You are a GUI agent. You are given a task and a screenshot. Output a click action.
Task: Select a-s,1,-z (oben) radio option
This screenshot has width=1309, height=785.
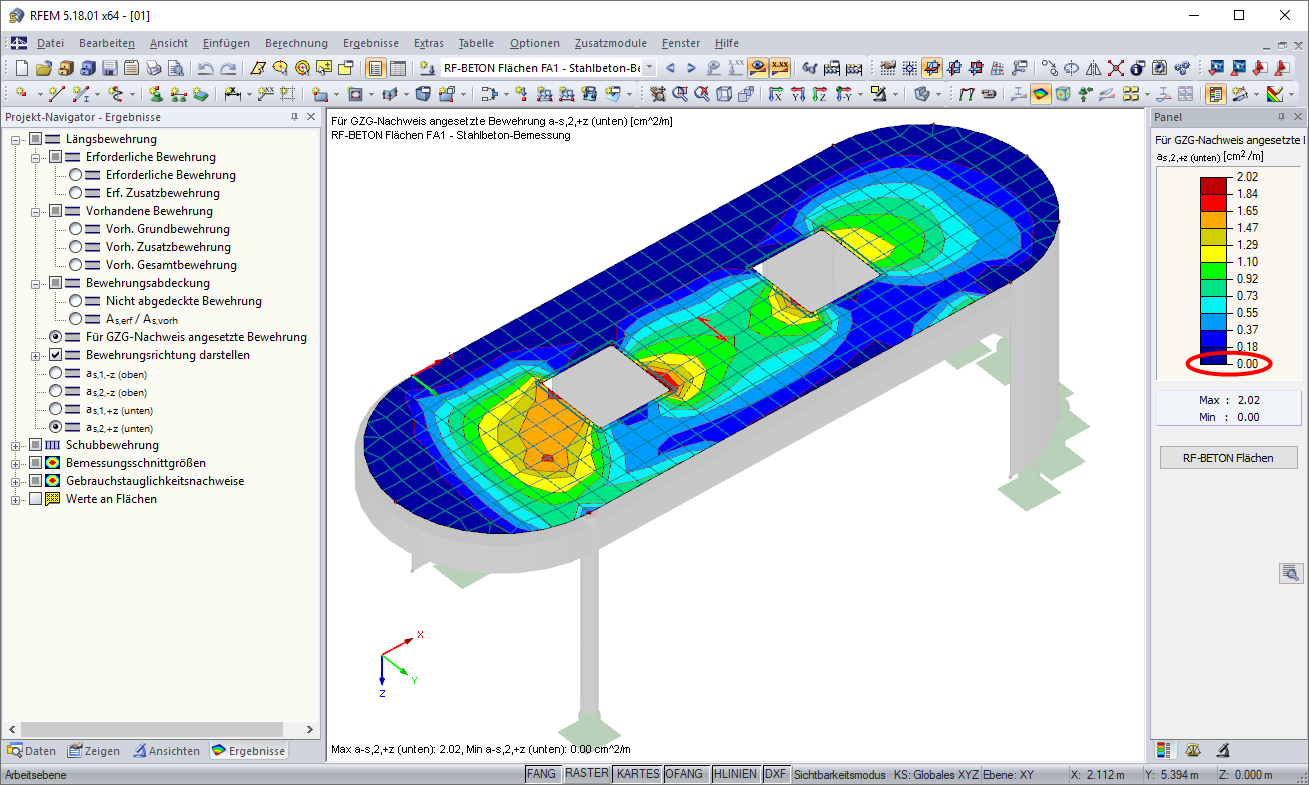click(x=55, y=373)
